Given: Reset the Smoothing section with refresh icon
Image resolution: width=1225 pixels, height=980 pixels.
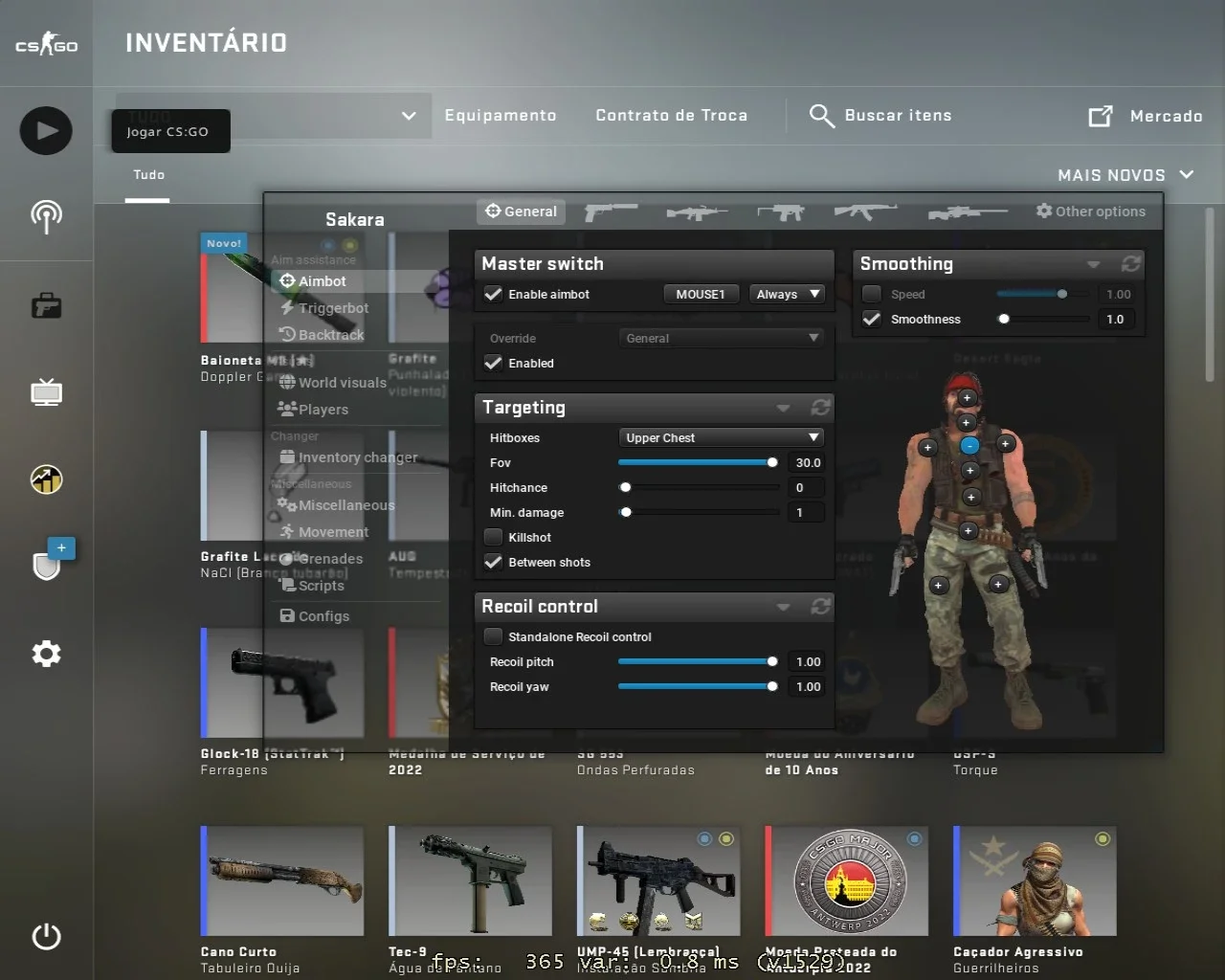Looking at the screenshot, I should pos(1131,264).
